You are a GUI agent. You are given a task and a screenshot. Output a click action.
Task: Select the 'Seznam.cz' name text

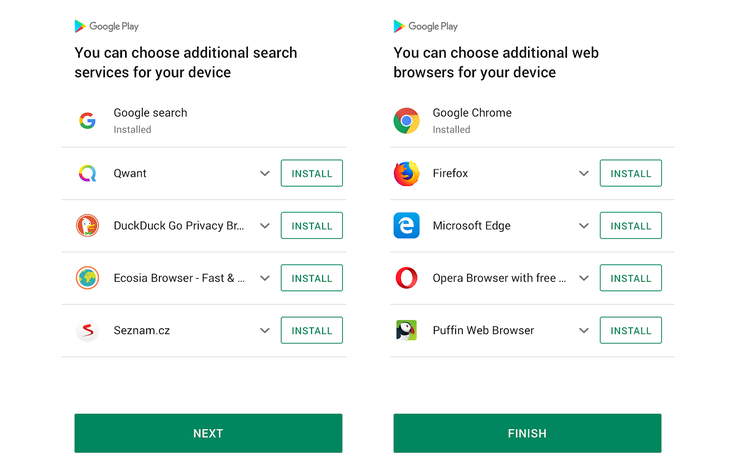(142, 330)
